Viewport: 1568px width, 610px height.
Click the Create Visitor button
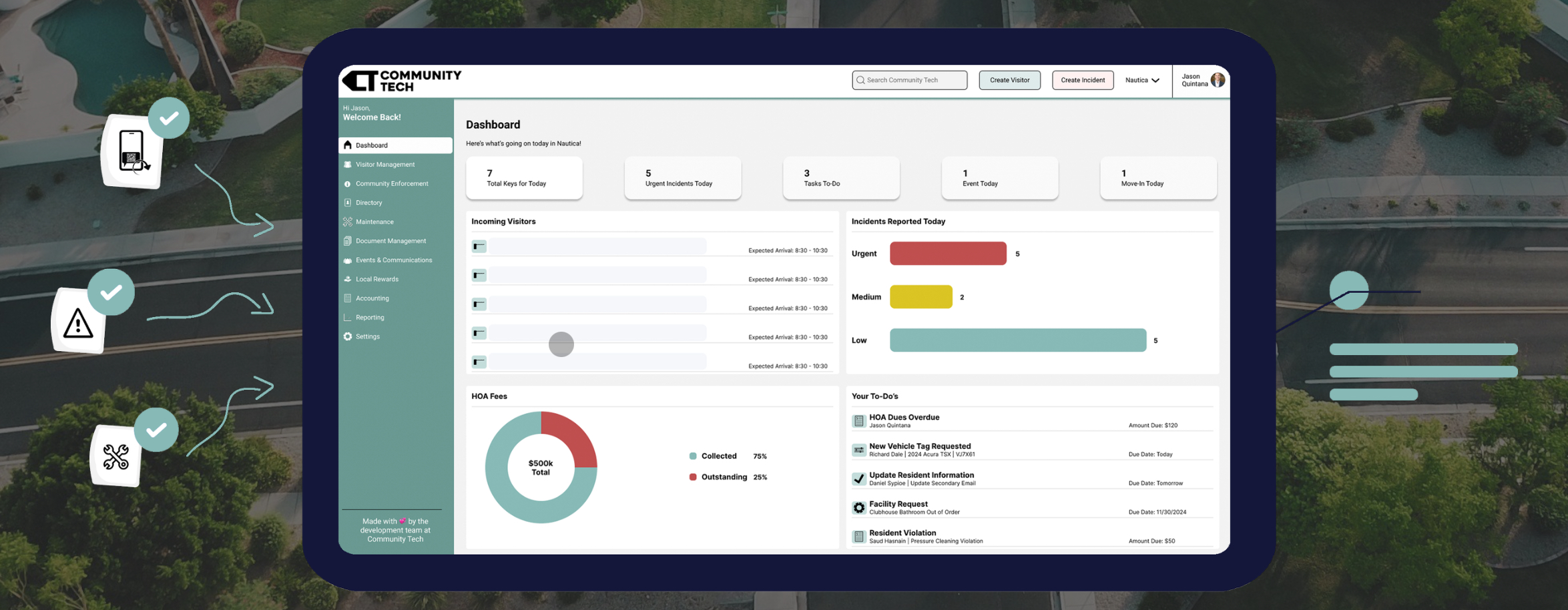[x=1009, y=80]
